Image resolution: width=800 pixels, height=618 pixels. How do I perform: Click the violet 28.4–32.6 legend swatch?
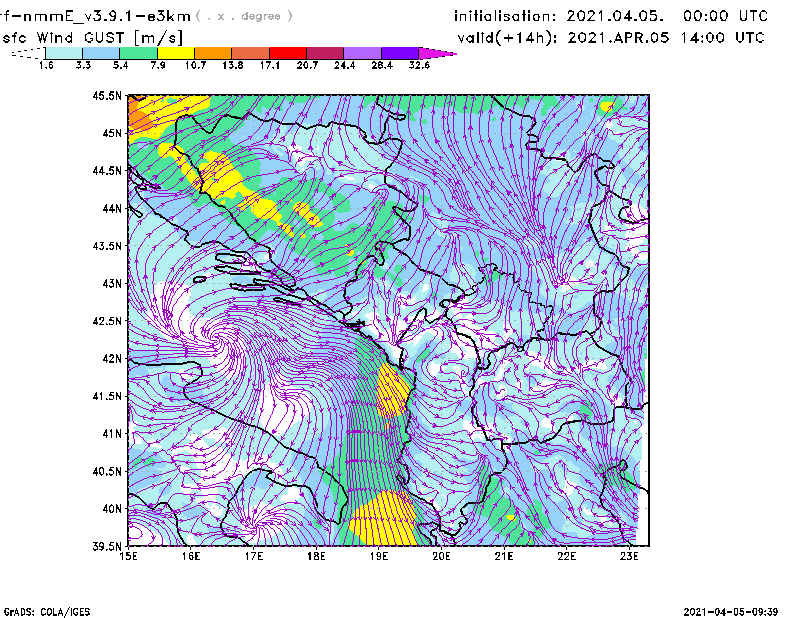[x=400, y=53]
